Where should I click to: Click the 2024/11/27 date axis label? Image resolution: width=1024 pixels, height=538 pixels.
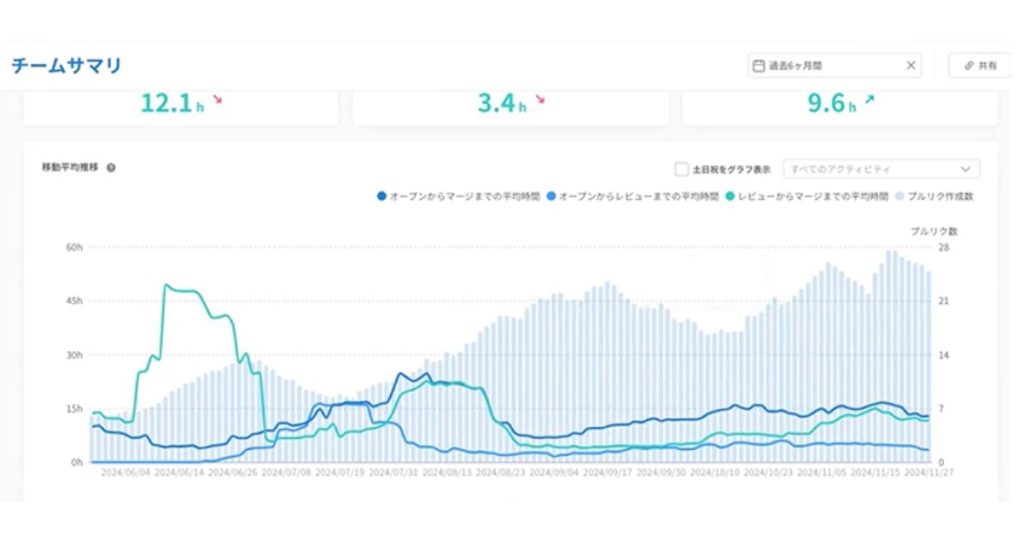click(929, 472)
